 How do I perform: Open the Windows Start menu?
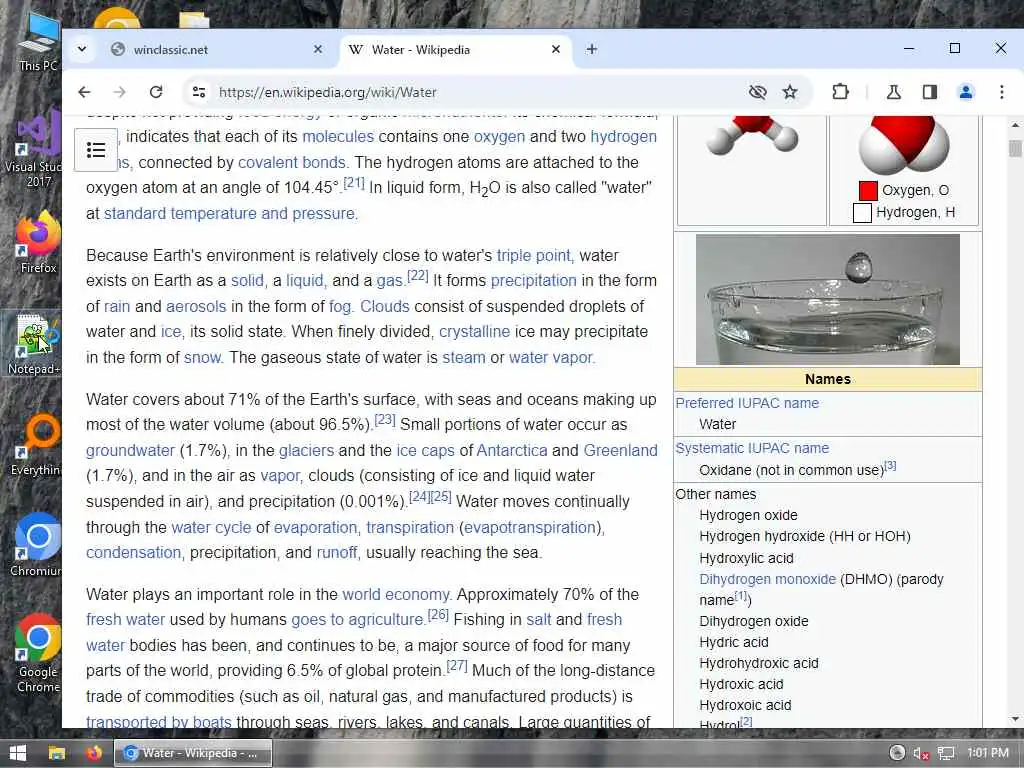(x=18, y=754)
